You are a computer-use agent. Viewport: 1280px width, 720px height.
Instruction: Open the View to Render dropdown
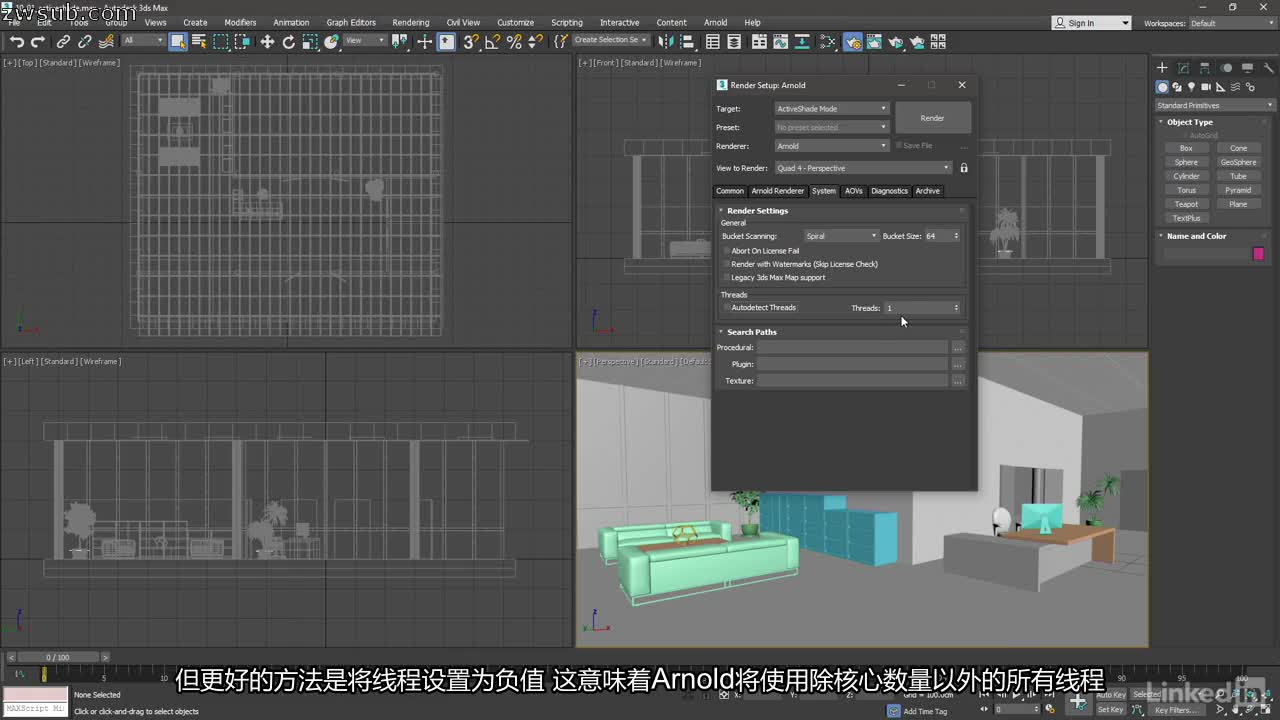tap(864, 168)
